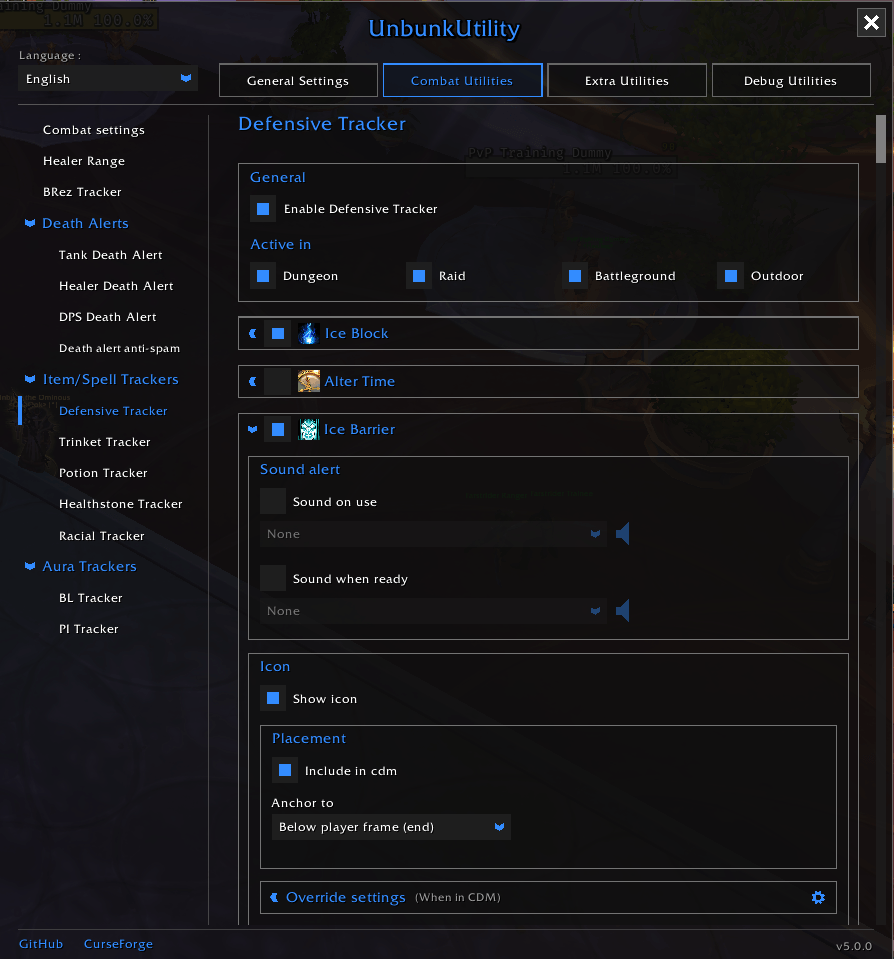Switch to General Settings tab
Image resolution: width=894 pixels, height=959 pixels.
pos(298,80)
